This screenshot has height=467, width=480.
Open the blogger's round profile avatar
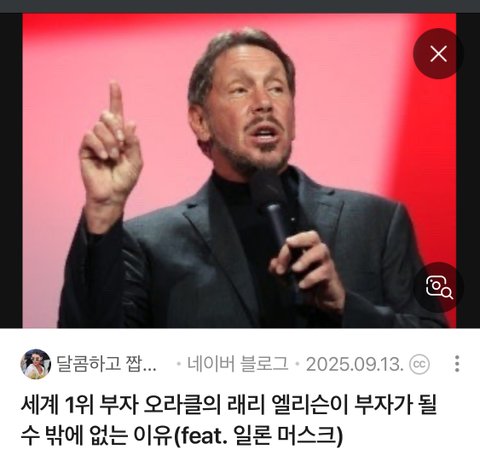(x=36, y=364)
